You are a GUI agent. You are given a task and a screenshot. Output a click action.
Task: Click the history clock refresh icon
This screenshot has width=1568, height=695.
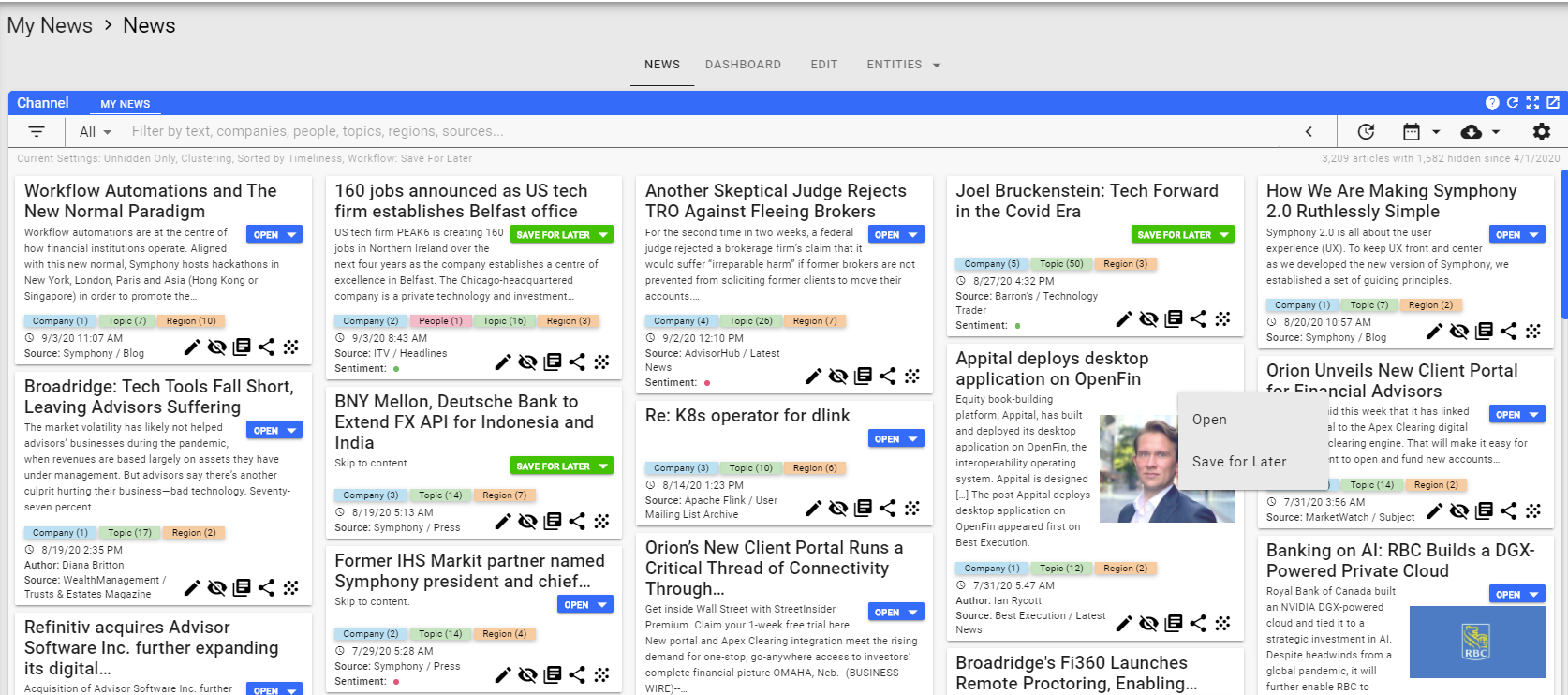coord(1367,132)
